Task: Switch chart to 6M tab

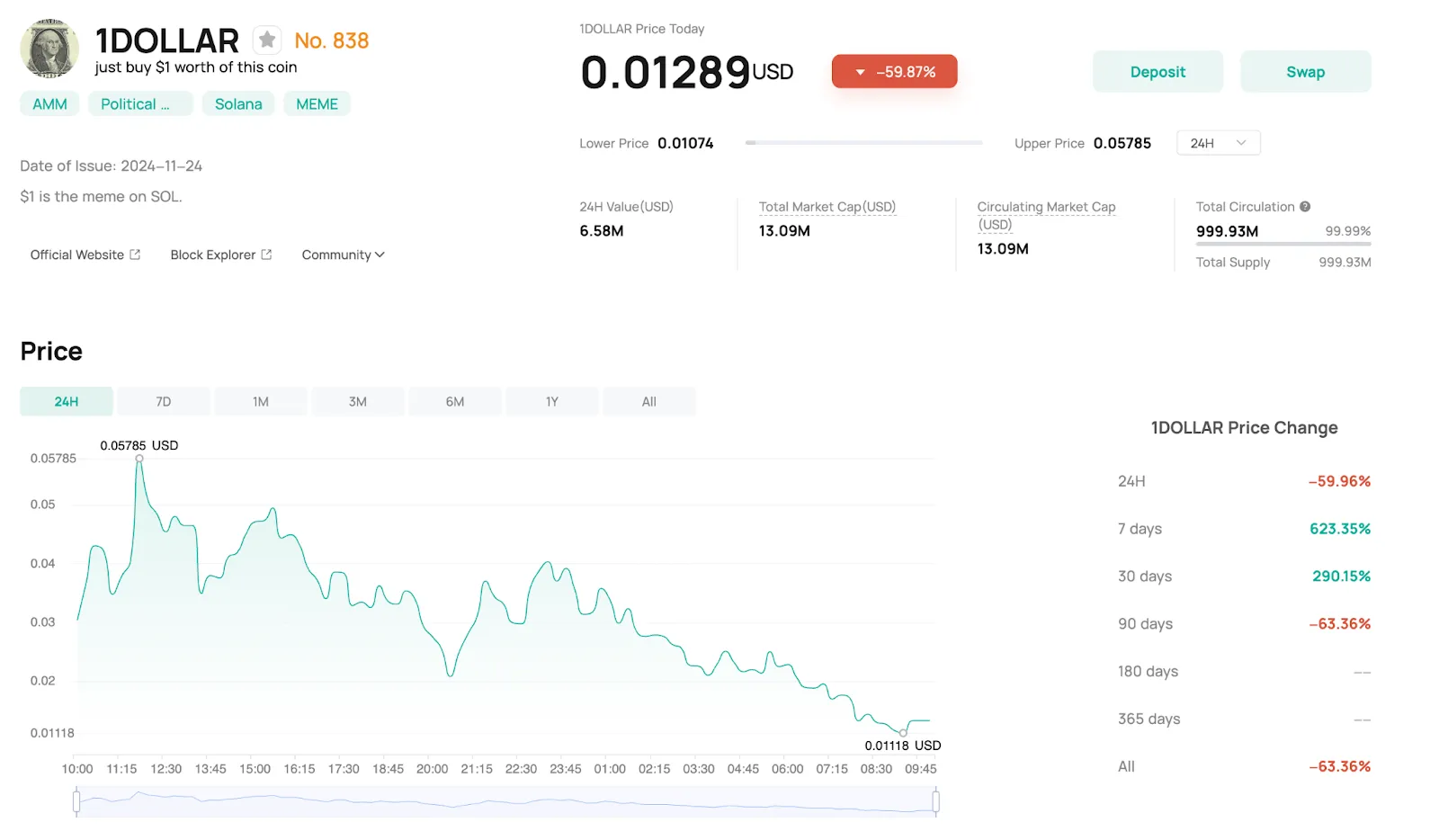Action: coord(455,402)
